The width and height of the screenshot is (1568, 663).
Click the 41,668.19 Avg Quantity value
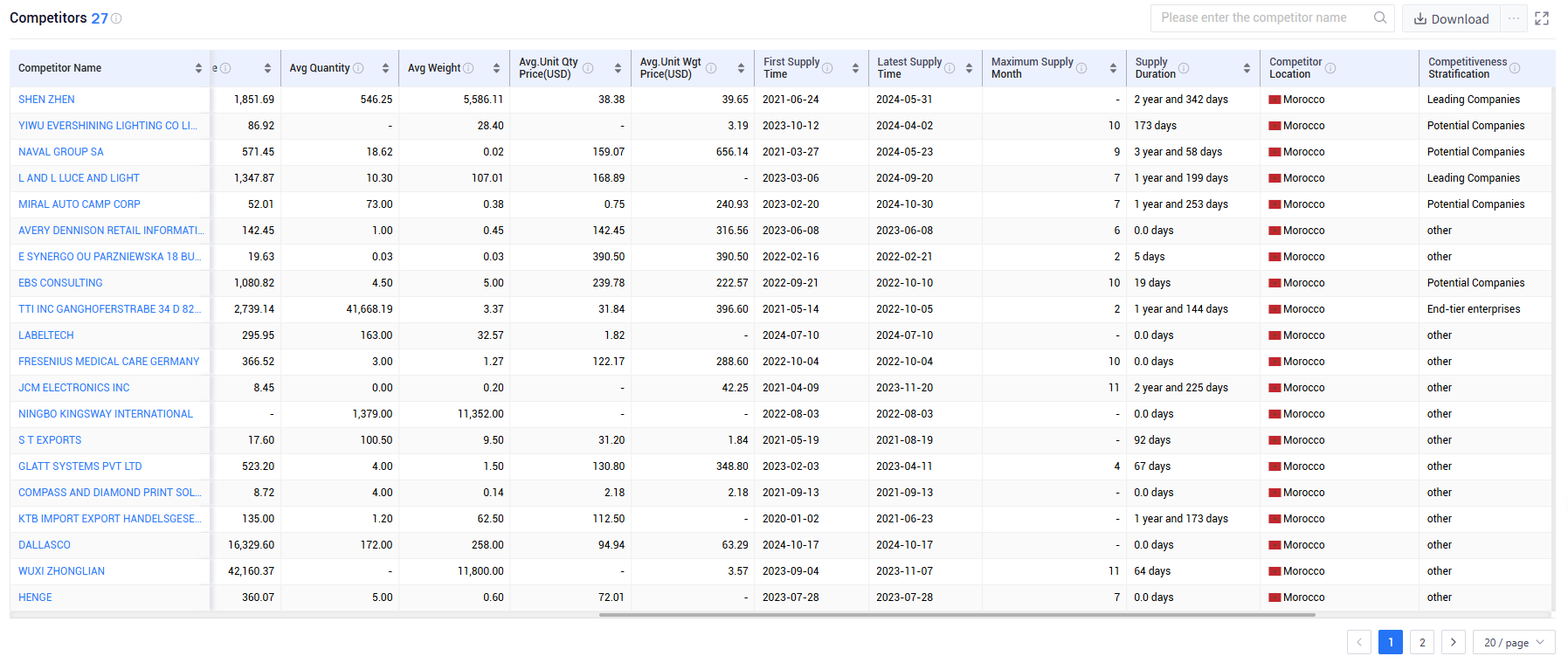pyautogui.click(x=370, y=309)
